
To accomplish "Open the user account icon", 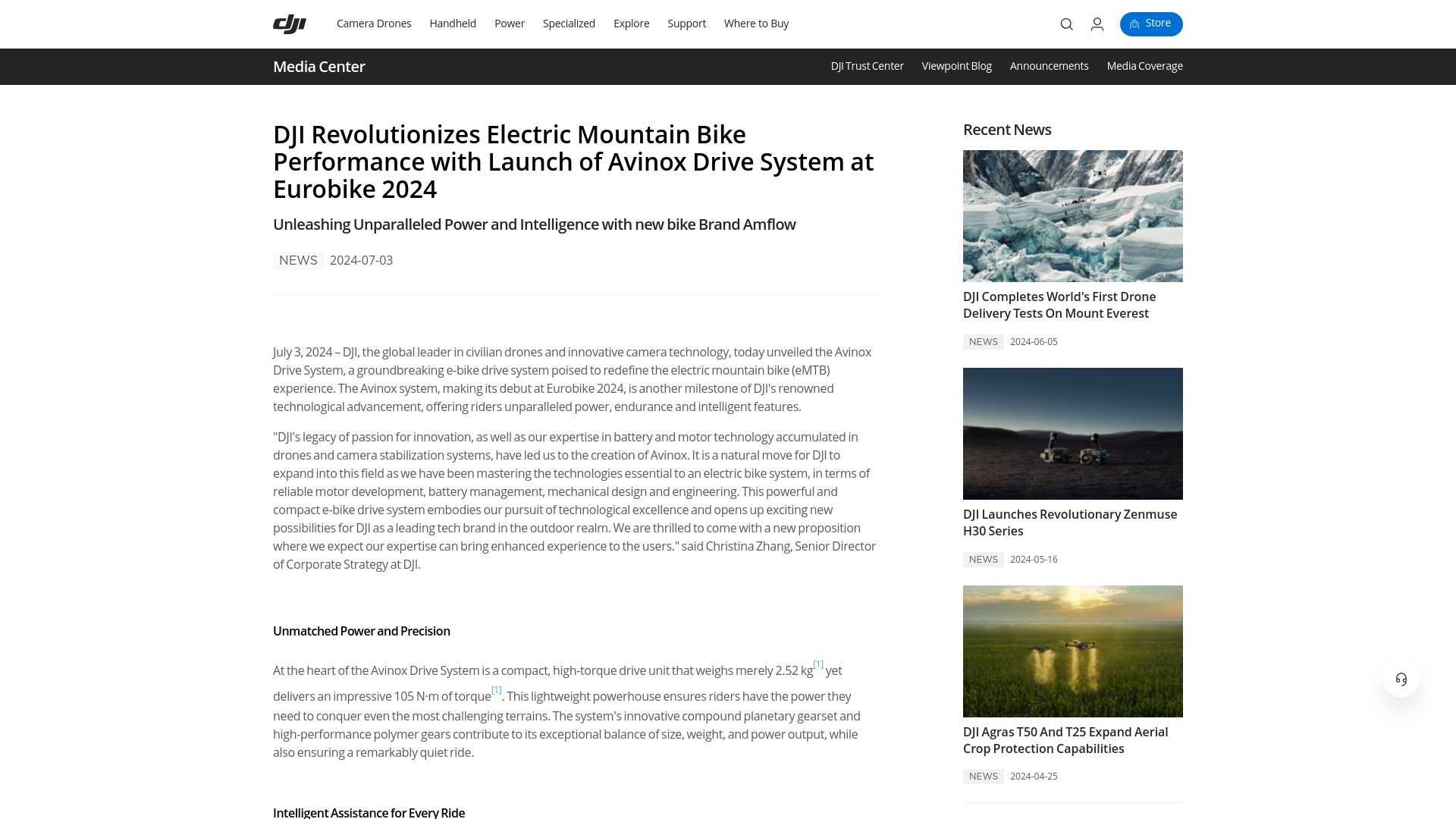I will pyautogui.click(x=1097, y=24).
